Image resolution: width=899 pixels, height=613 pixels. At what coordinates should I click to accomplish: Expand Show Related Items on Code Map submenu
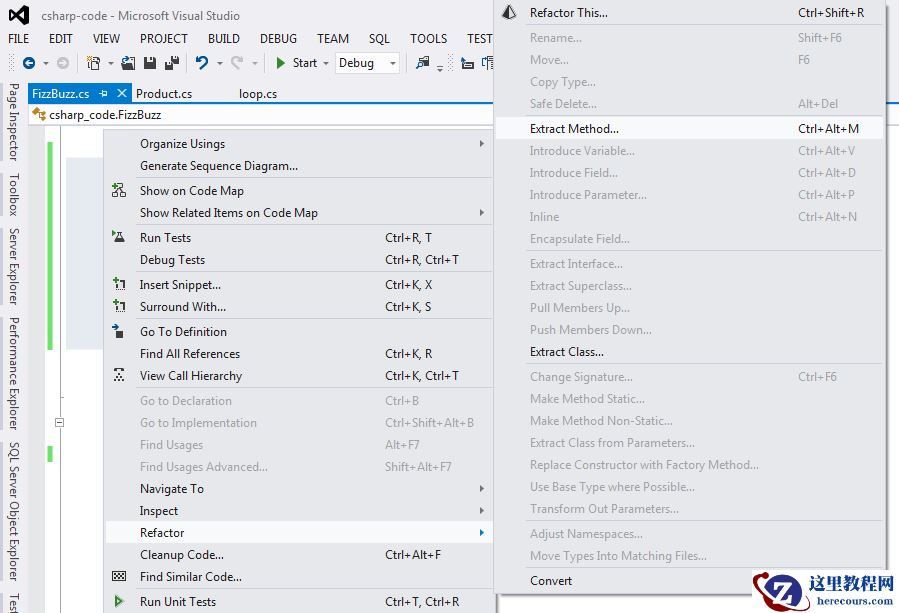tap(482, 212)
